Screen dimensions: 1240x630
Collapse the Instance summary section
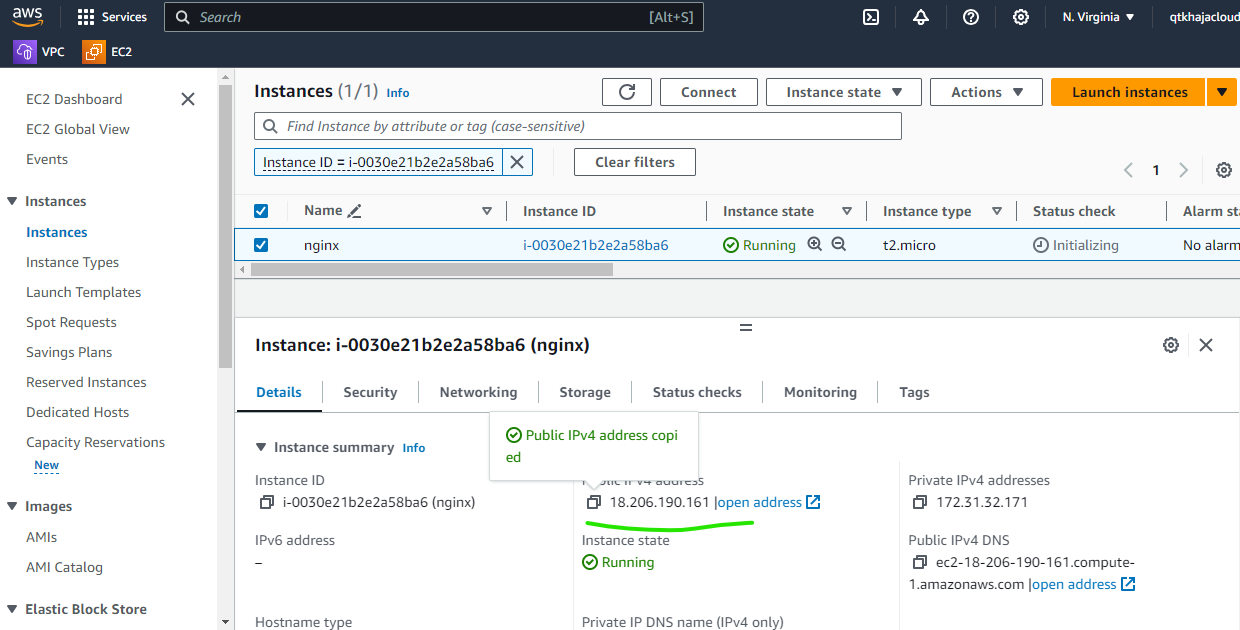(262, 448)
